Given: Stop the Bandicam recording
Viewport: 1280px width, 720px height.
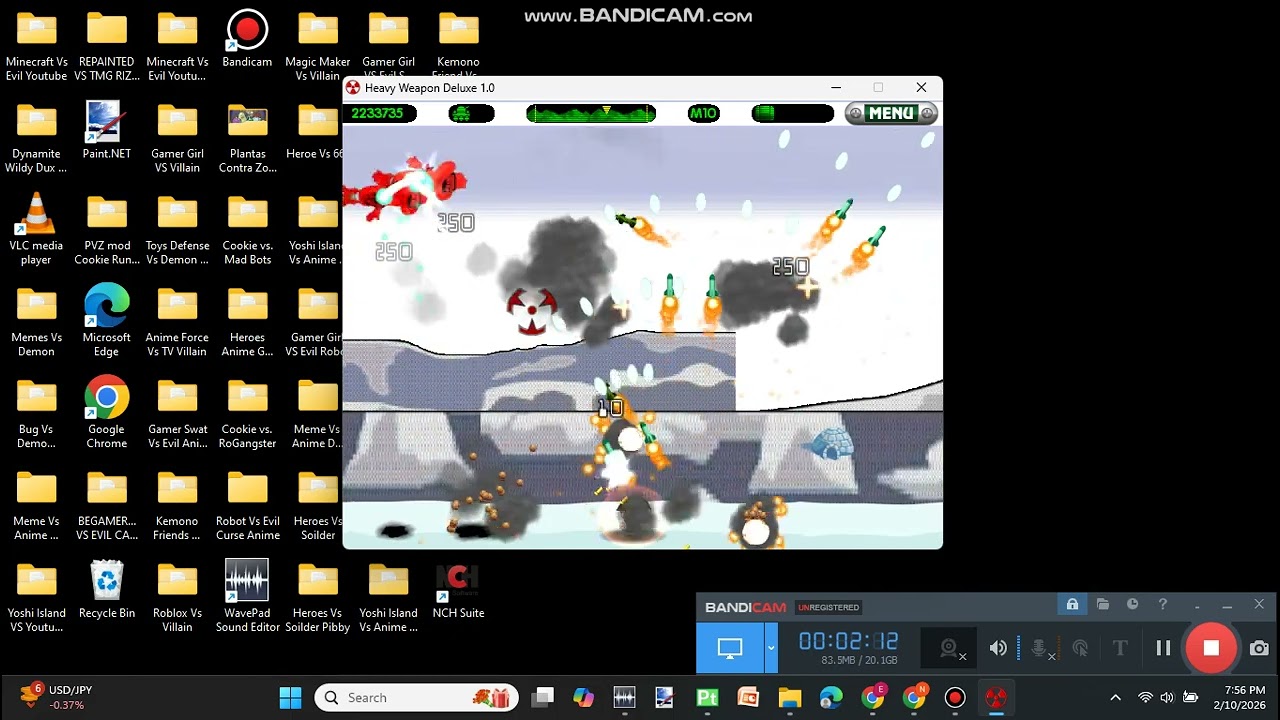Looking at the screenshot, I should pyautogui.click(x=1211, y=648).
